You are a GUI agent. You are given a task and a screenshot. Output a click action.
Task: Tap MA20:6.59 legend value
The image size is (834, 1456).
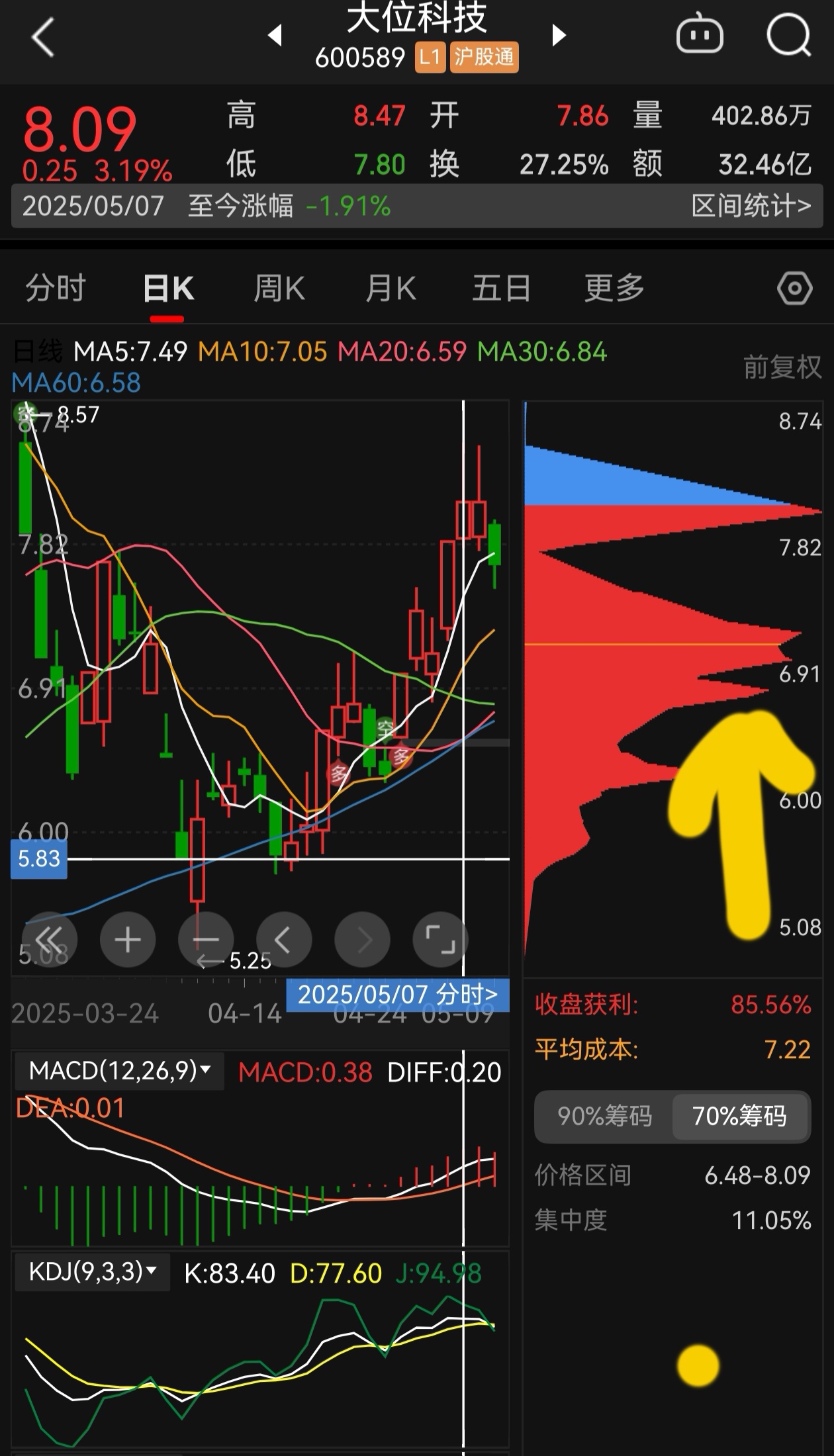click(402, 351)
